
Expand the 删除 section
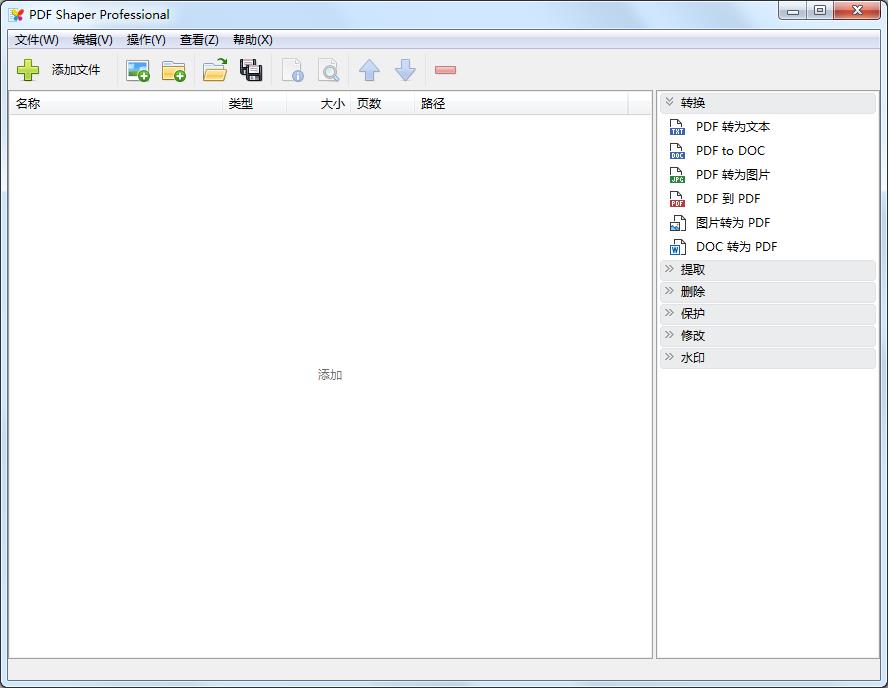[768, 292]
